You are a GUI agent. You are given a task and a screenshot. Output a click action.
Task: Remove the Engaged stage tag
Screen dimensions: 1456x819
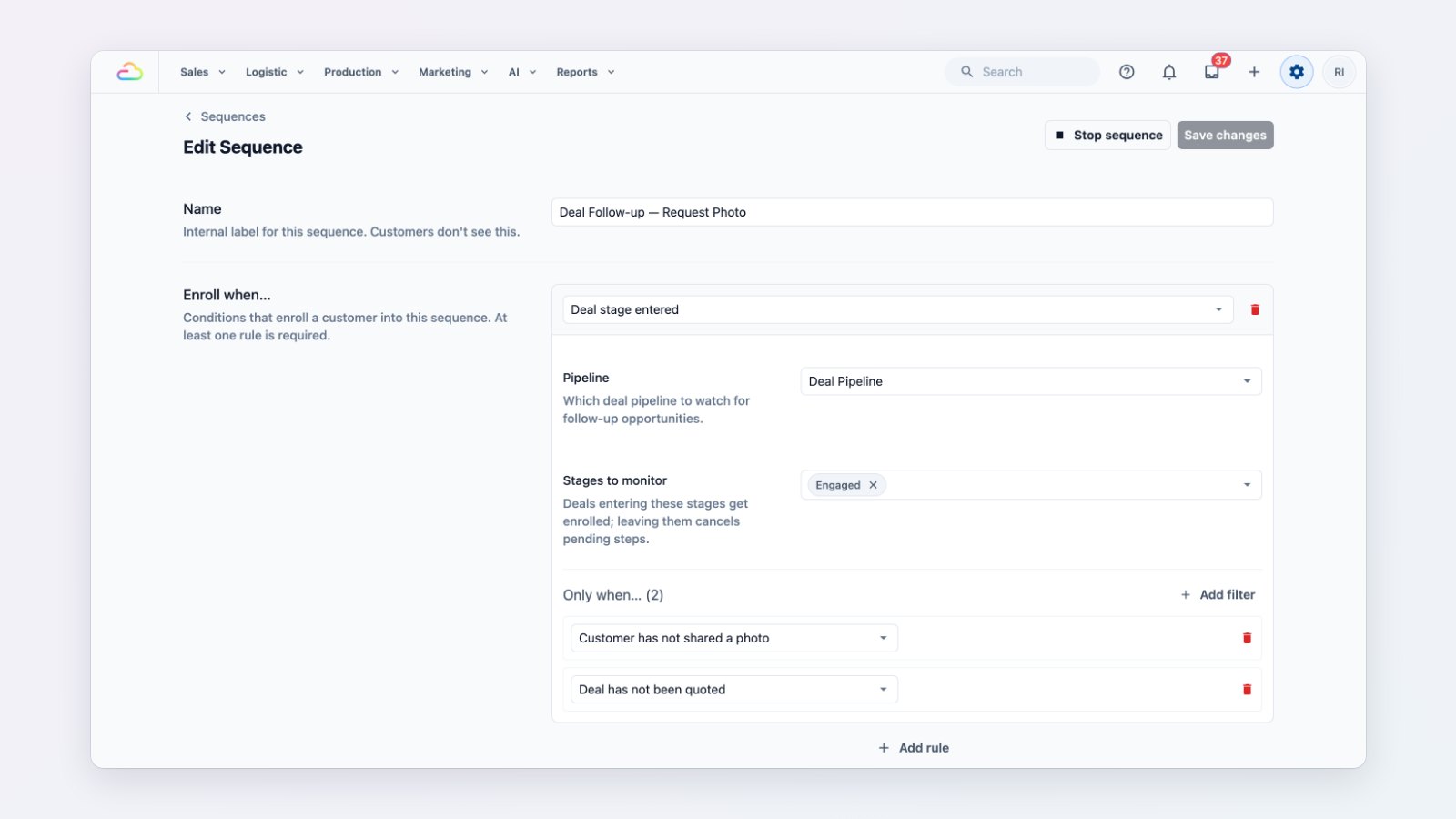tap(873, 485)
